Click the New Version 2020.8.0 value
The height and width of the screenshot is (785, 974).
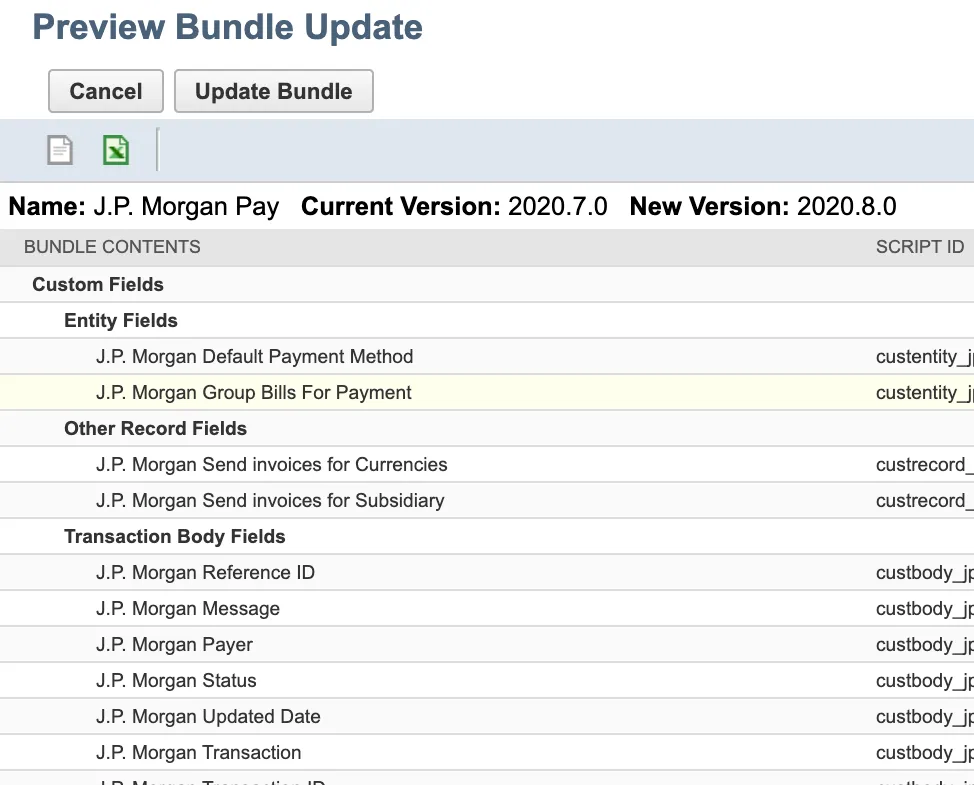[x=847, y=206]
